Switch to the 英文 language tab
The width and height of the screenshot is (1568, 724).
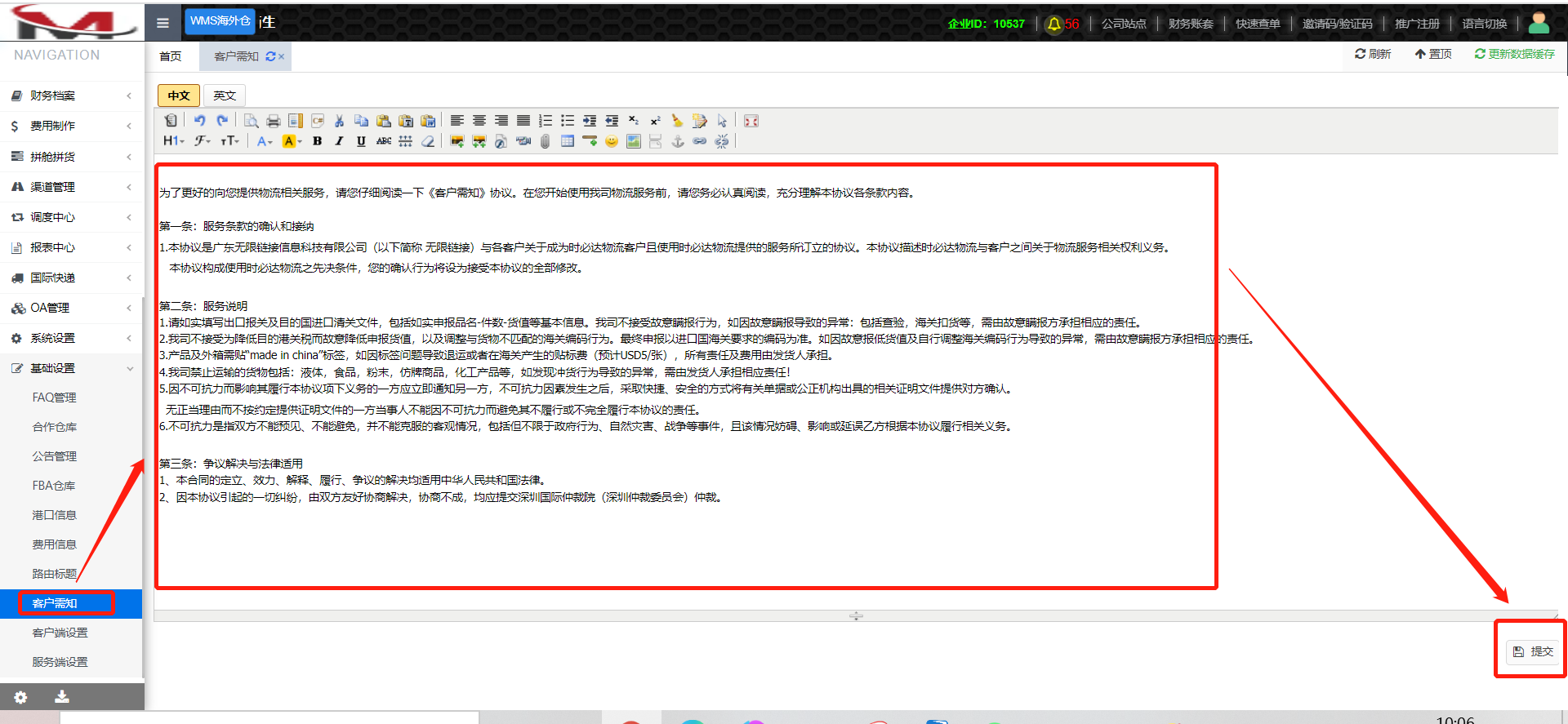click(x=225, y=95)
